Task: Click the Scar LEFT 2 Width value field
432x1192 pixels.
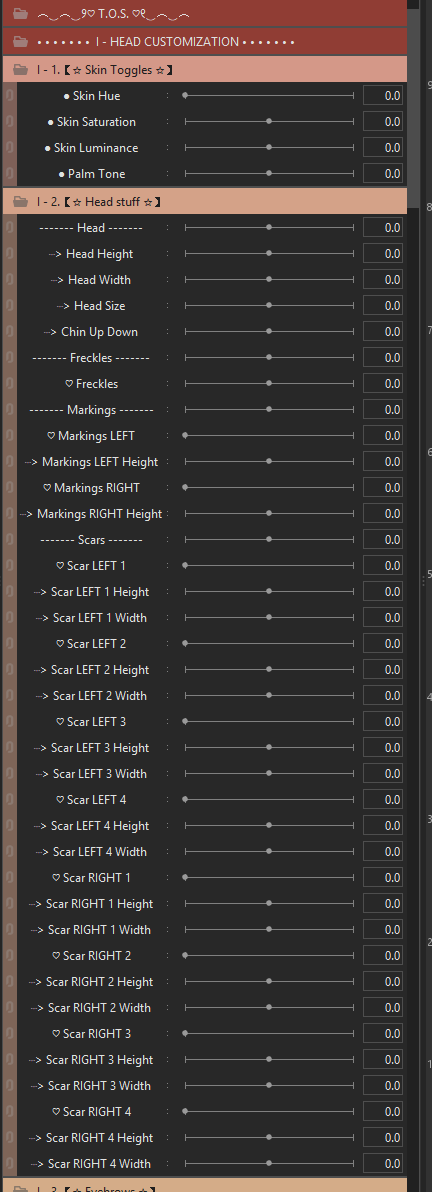Action: (383, 696)
